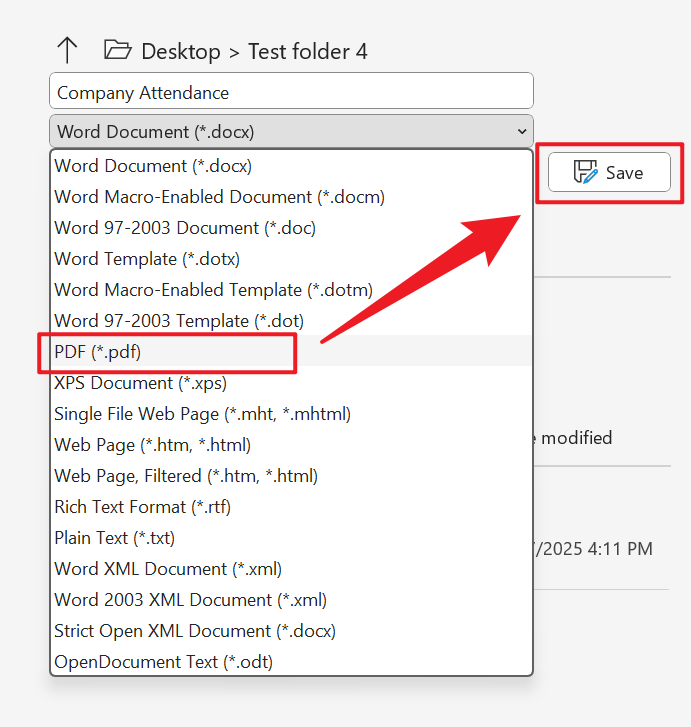Choose Word XML Document (*.xml)
This screenshot has height=727, width=691.
click(291, 569)
